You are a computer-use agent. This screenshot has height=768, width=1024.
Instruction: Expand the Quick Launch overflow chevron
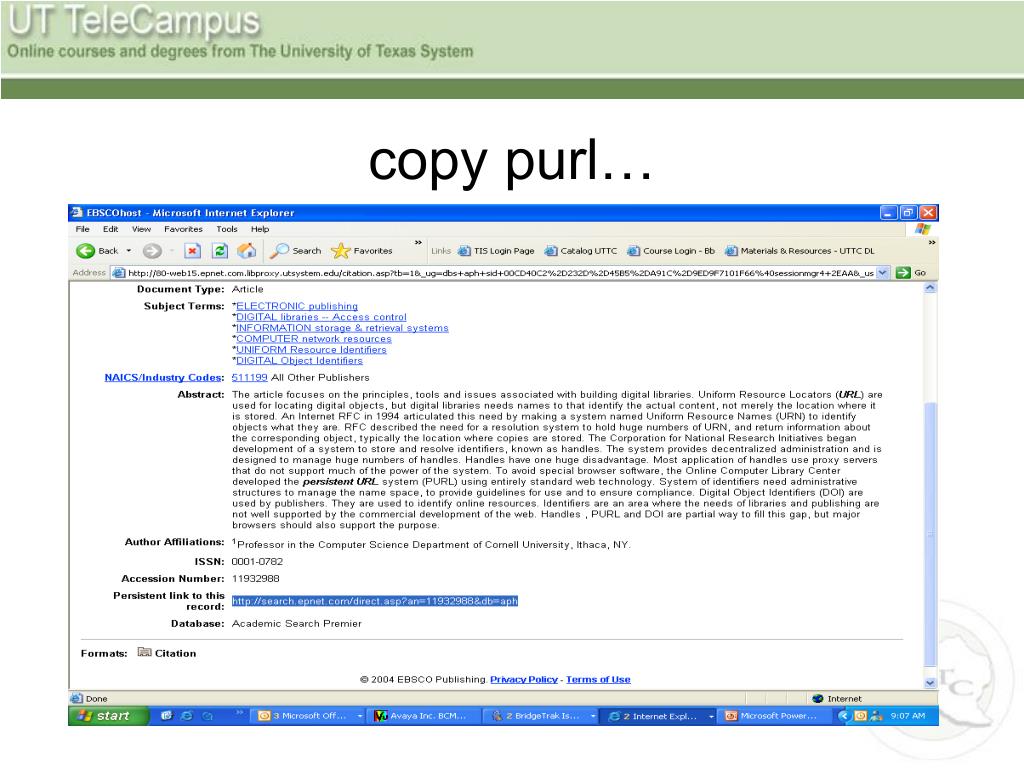tap(239, 712)
